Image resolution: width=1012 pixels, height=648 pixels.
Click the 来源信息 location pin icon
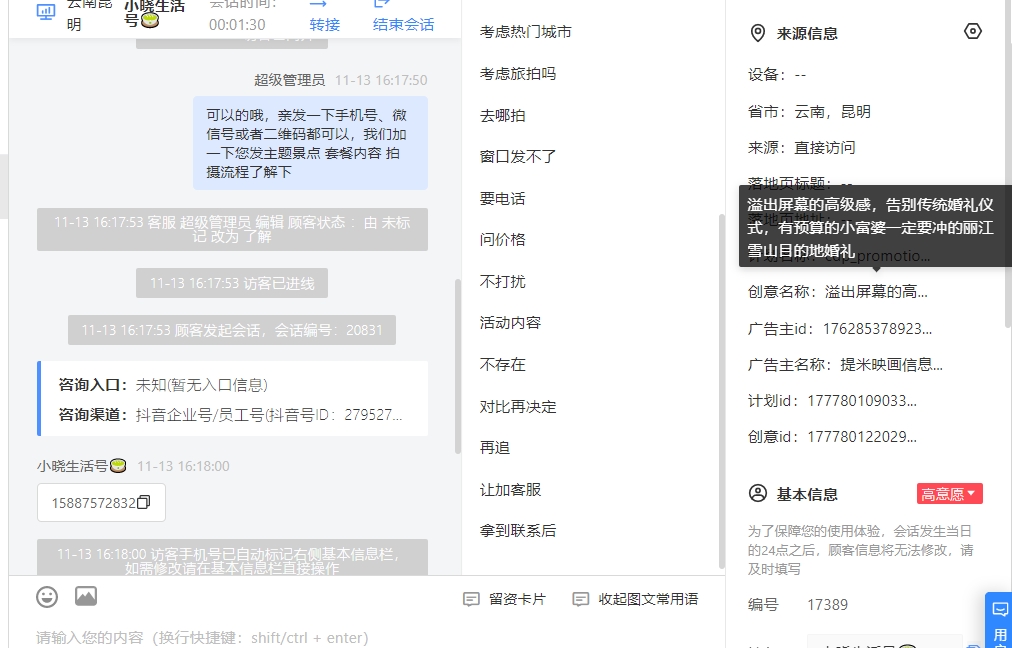click(758, 33)
